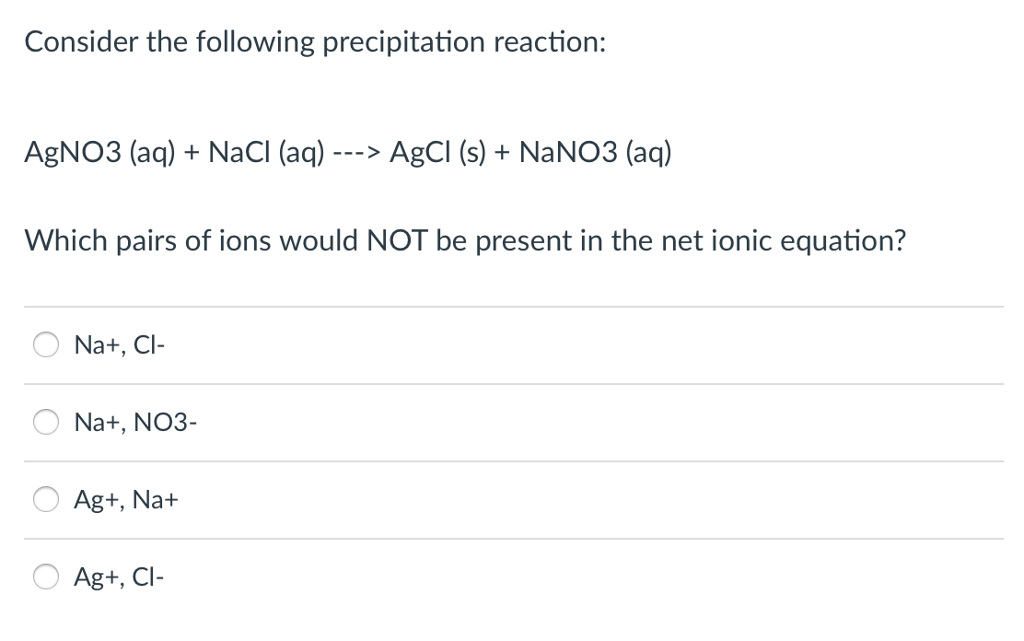This screenshot has height=641, width=1024.
Task: Click the chemical equation with AgNO3
Action: [x=347, y=152]
